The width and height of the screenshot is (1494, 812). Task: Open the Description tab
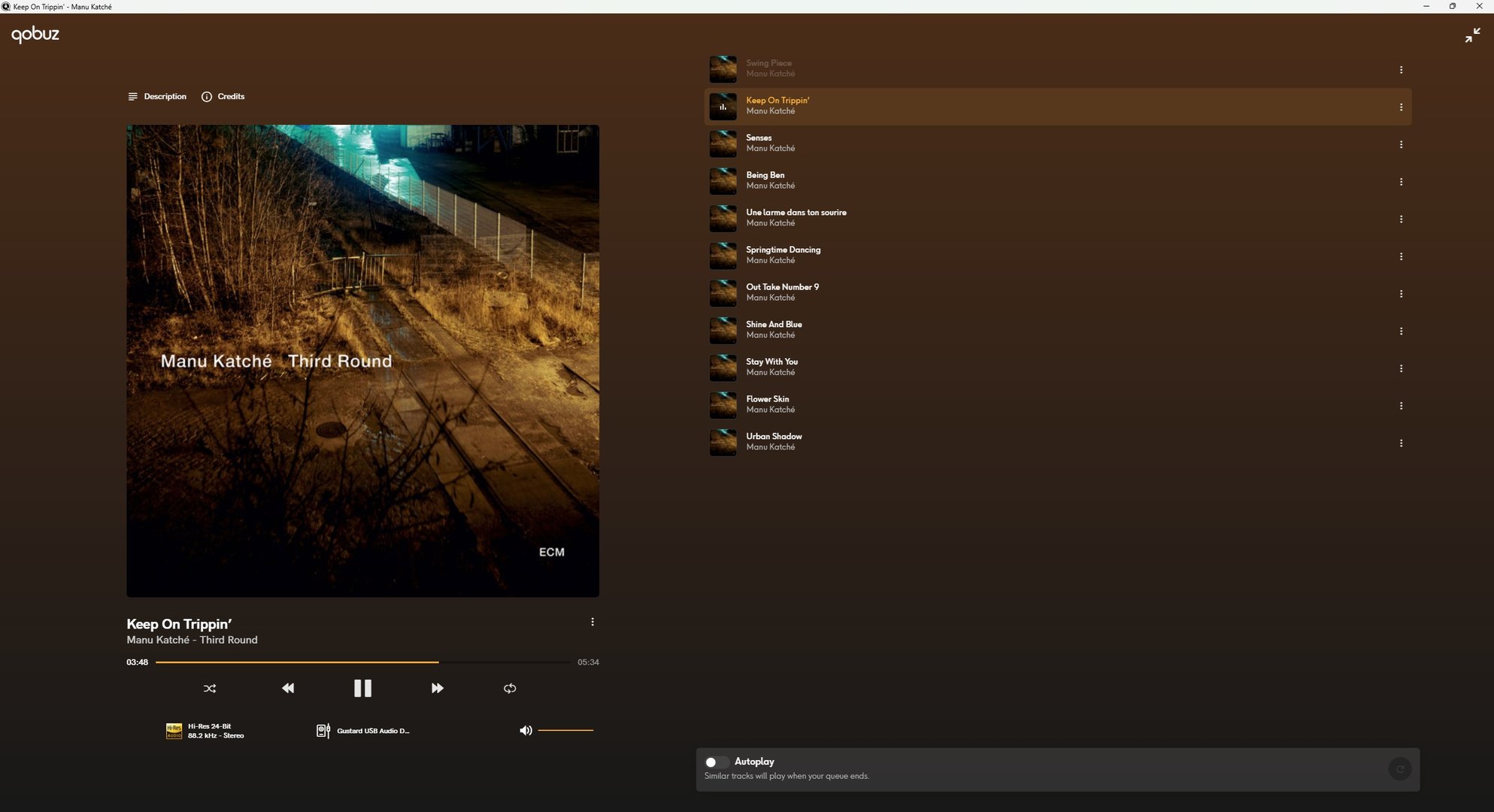(157, 96)
